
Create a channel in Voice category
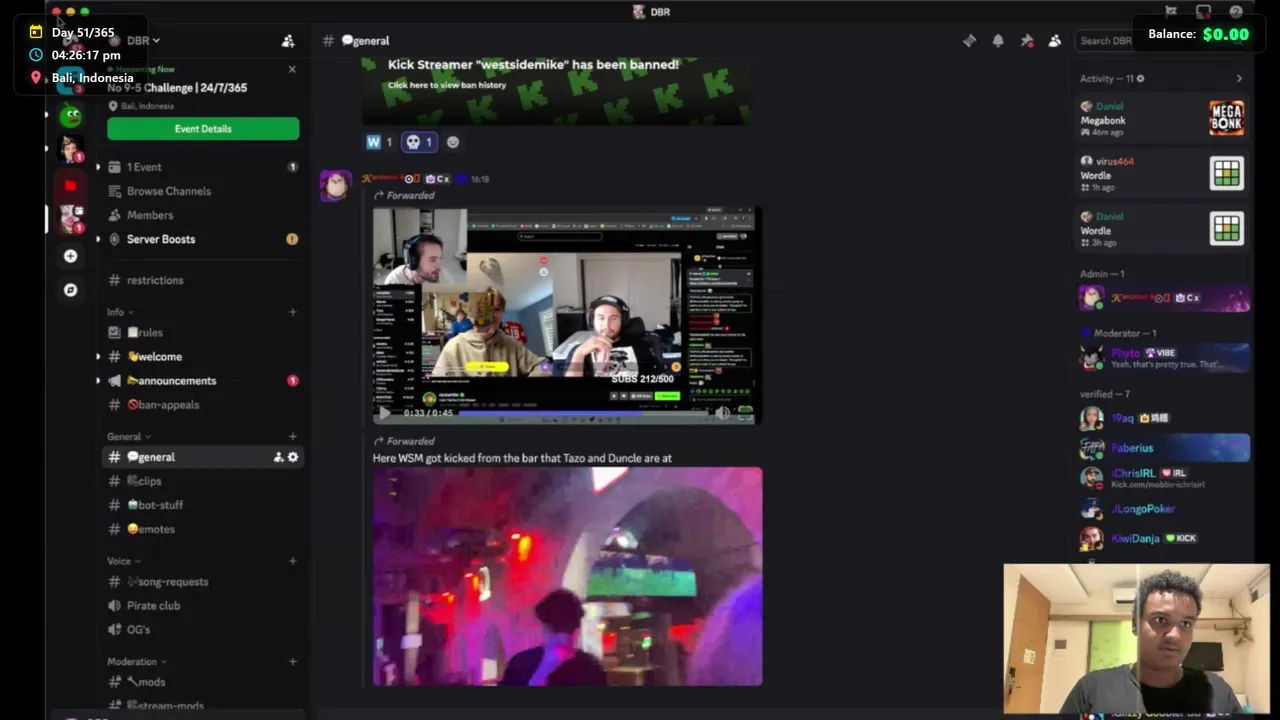(x=293, y=561)
